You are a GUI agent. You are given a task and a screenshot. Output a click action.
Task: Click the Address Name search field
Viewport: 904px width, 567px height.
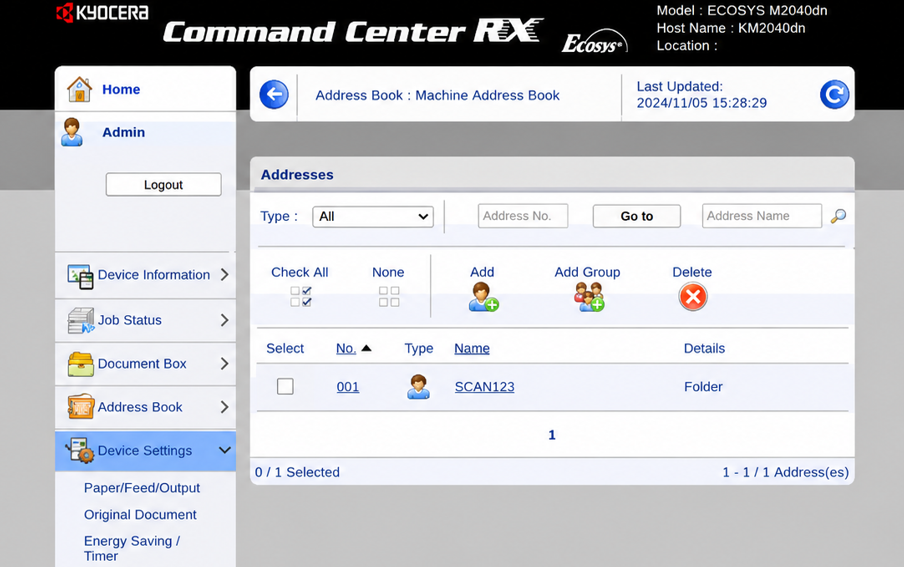762,216
